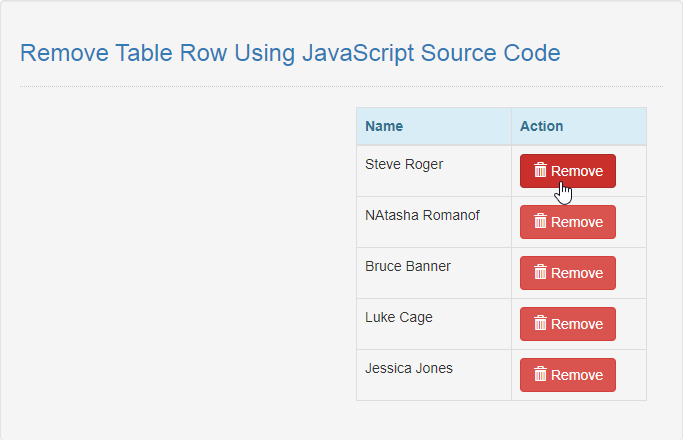
Task: Remove the Jessica Jones row using its button
Action: [x=568, y=375]
